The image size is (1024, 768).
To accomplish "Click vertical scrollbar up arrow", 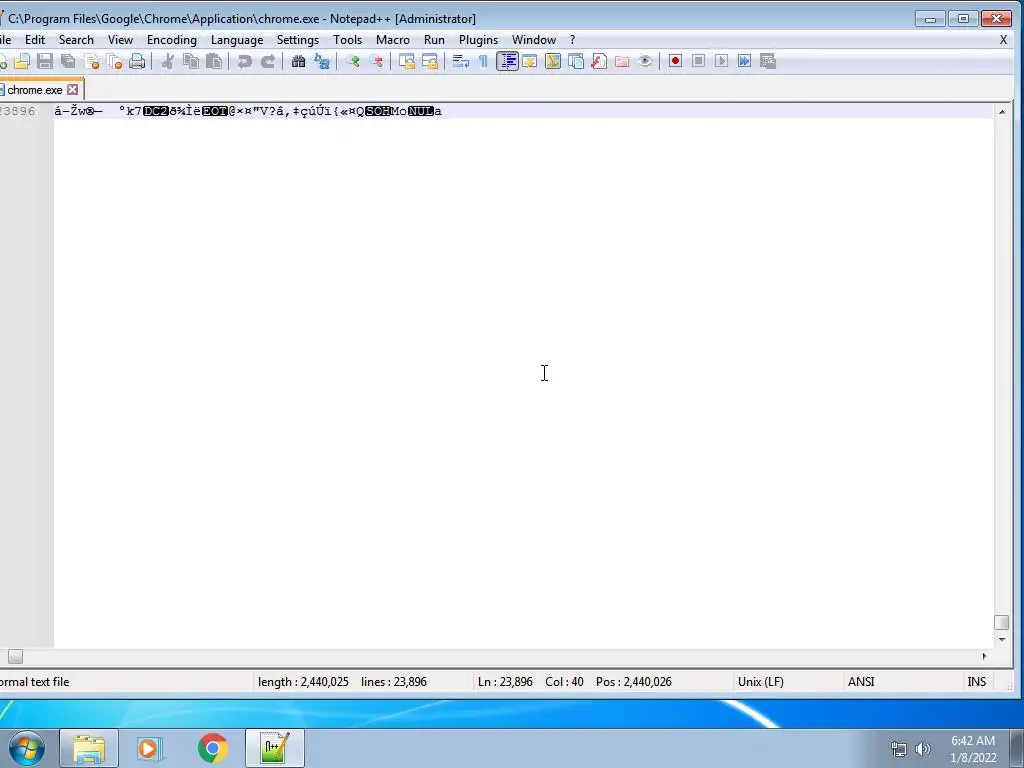I will point(1002,112).
